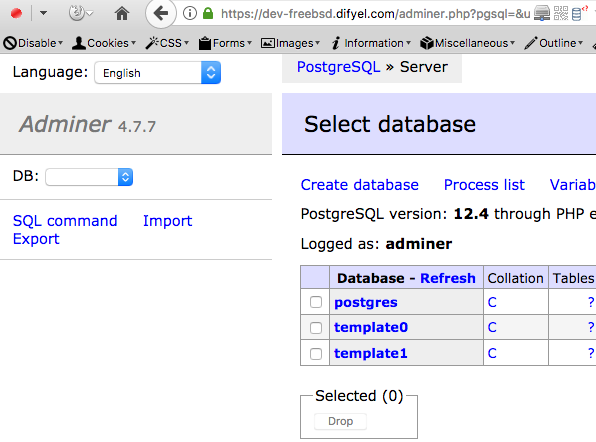
Task: Click the tables count ? for template1
Action: pyautogui.click(x=591, y=353)
